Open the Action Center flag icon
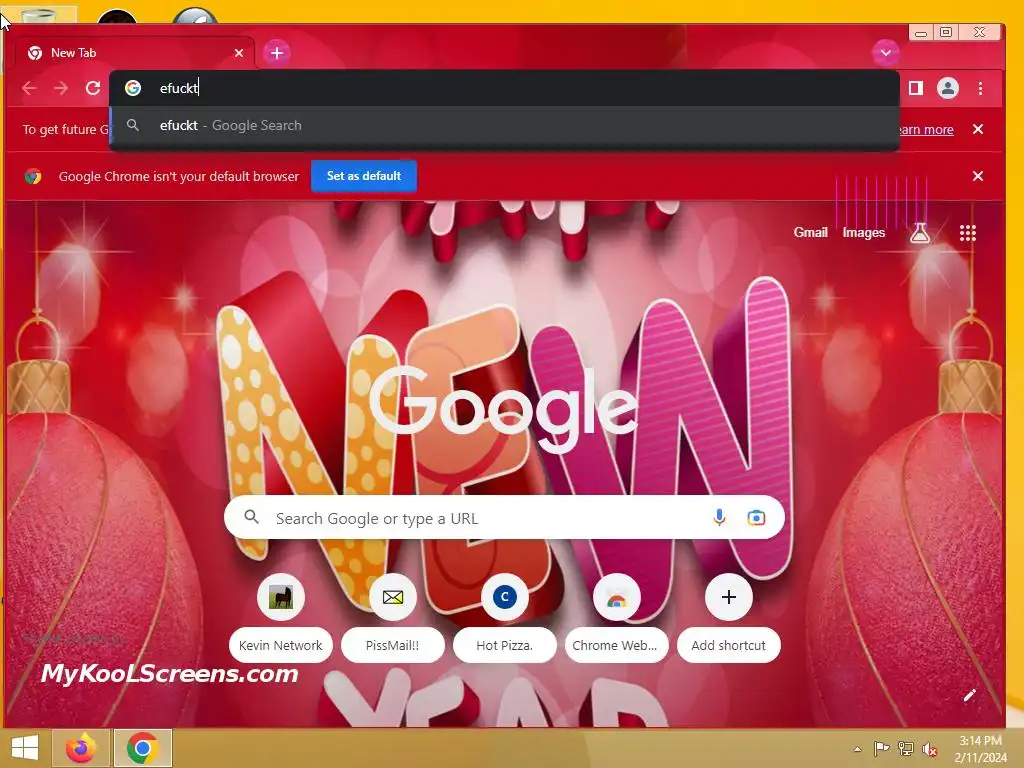Screen dimensions: 1024x768 (x=881, y=748)
